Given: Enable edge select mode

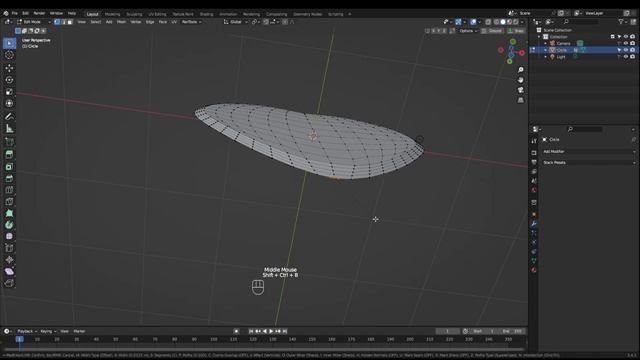Looking at the screenshot, I should click(x=64, y=22).
